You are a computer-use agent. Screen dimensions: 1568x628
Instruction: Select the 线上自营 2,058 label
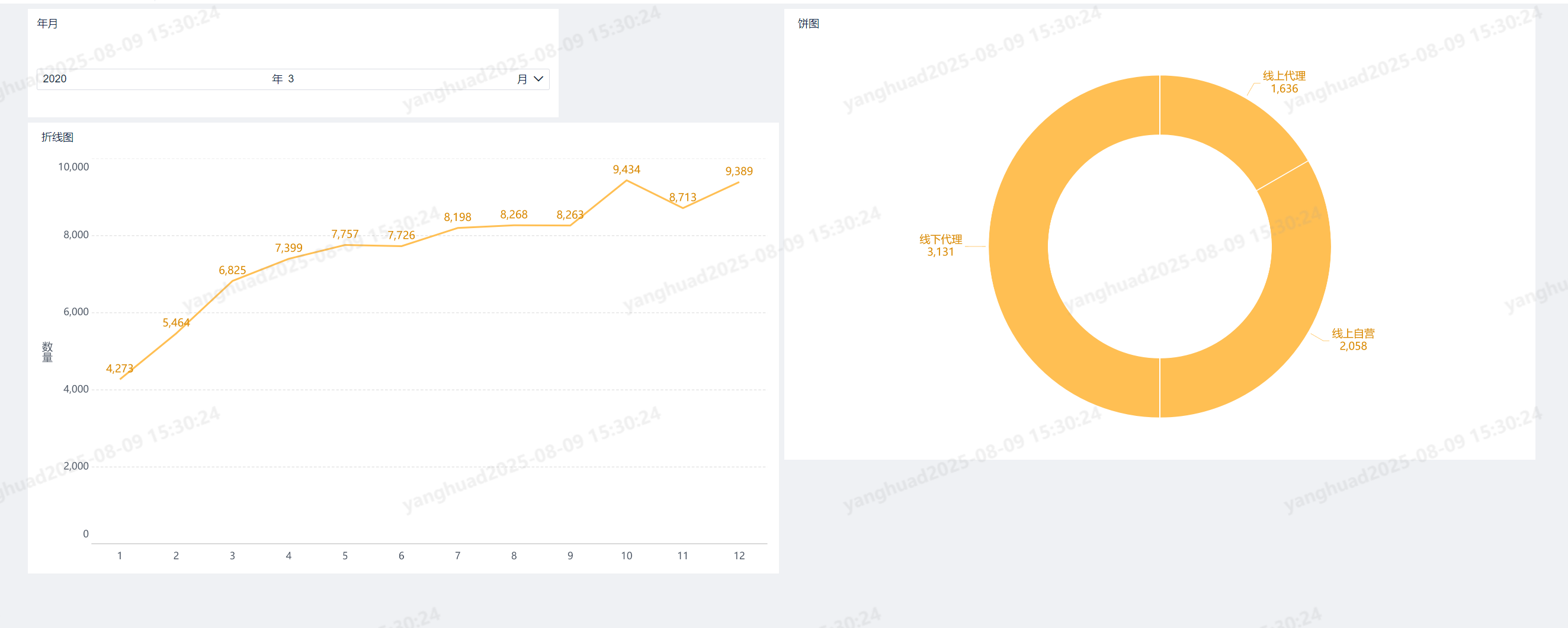[x=1352, y=339]
